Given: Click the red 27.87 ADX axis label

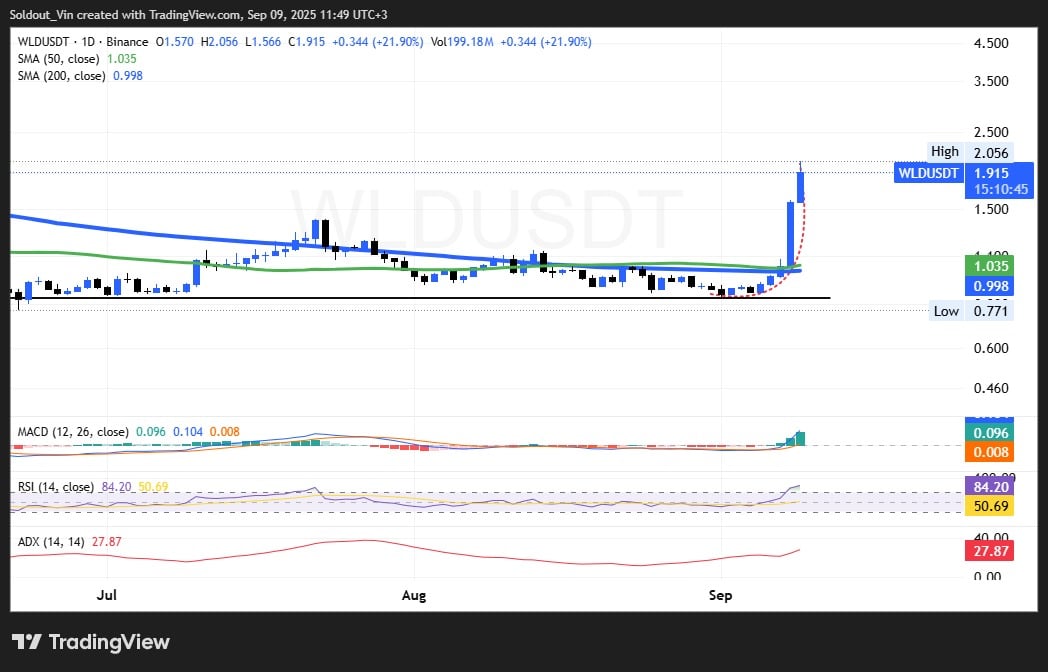Looking at the screenshot, I should (x=989, y=551).
